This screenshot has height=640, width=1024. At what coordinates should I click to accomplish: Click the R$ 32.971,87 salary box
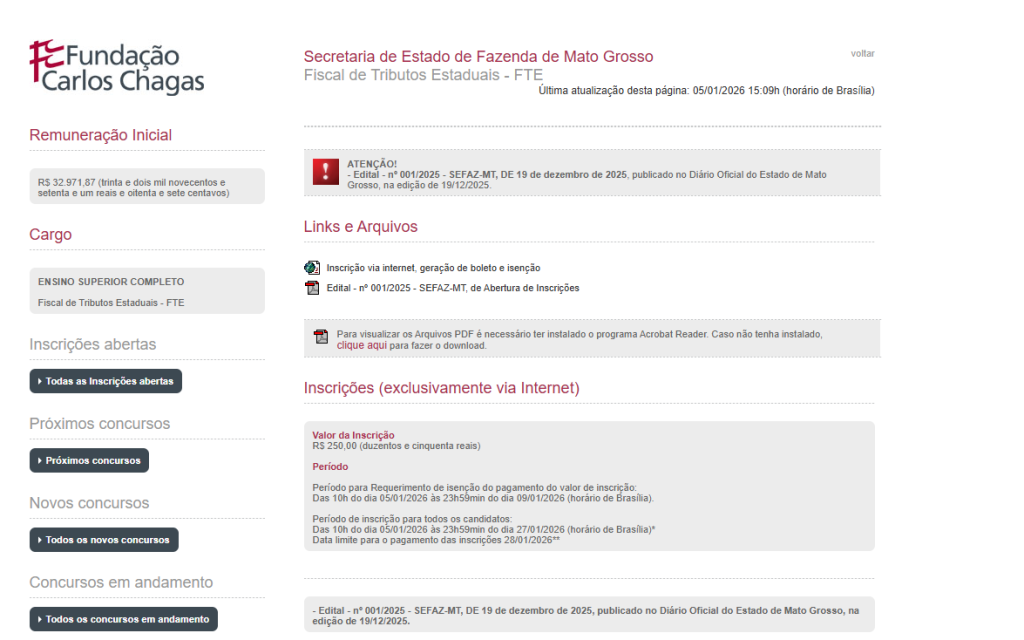coord(147,187)
